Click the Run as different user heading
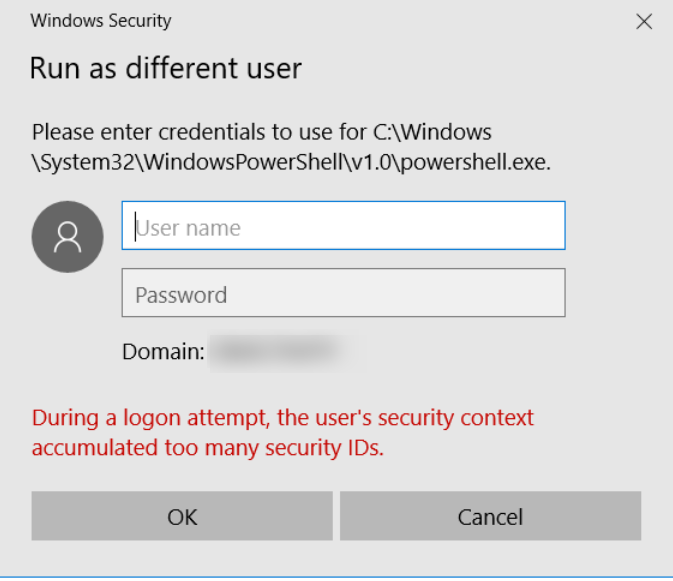Screen dimensions: 673x581 coord(166,68)
